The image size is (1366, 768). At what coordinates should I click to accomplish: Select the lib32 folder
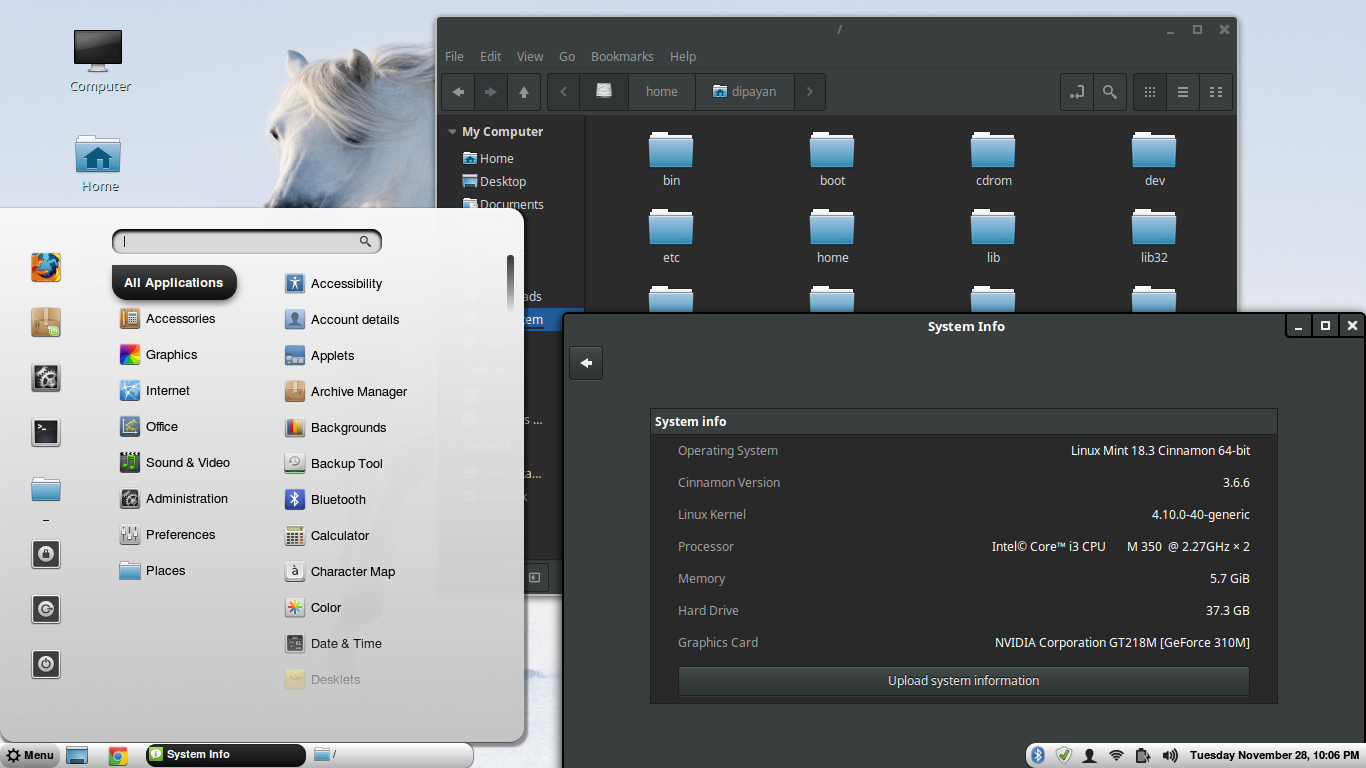(1154, 236)
